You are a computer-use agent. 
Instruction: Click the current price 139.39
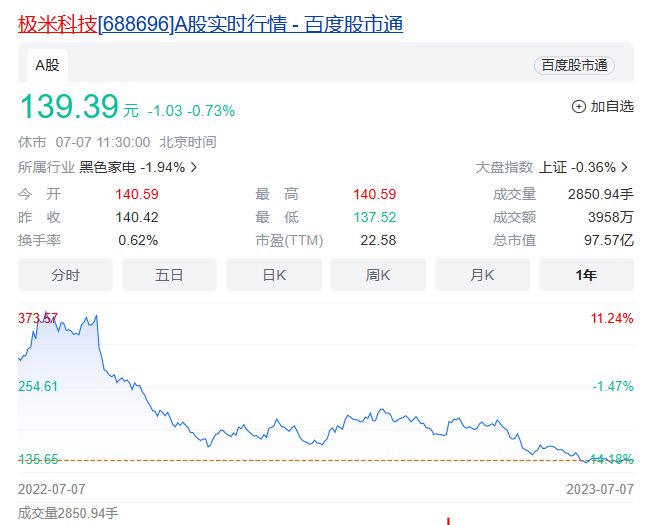pyautogui.click(x=69, y=106)
